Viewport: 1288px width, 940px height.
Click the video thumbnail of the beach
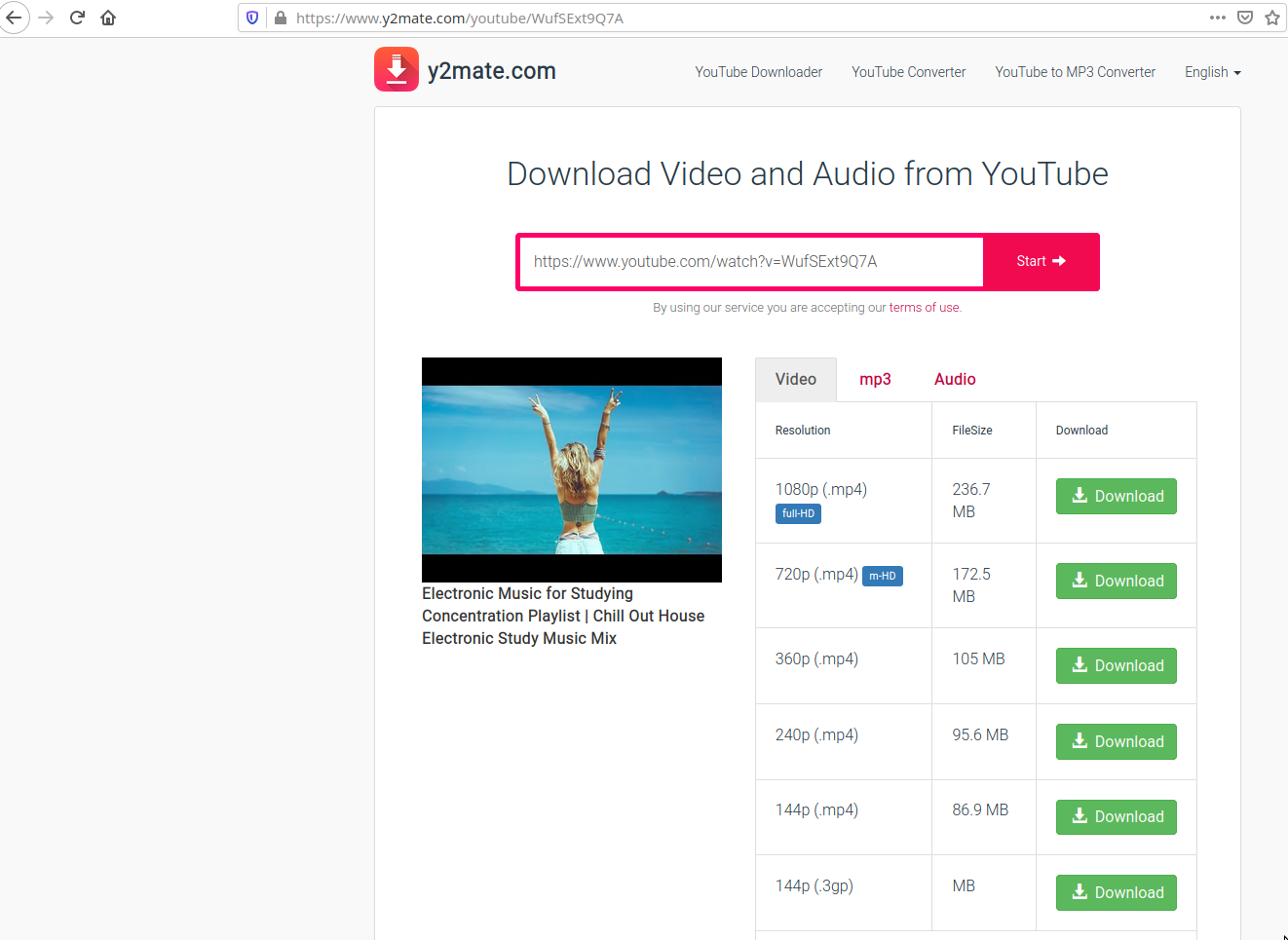(x=572, y=470)
